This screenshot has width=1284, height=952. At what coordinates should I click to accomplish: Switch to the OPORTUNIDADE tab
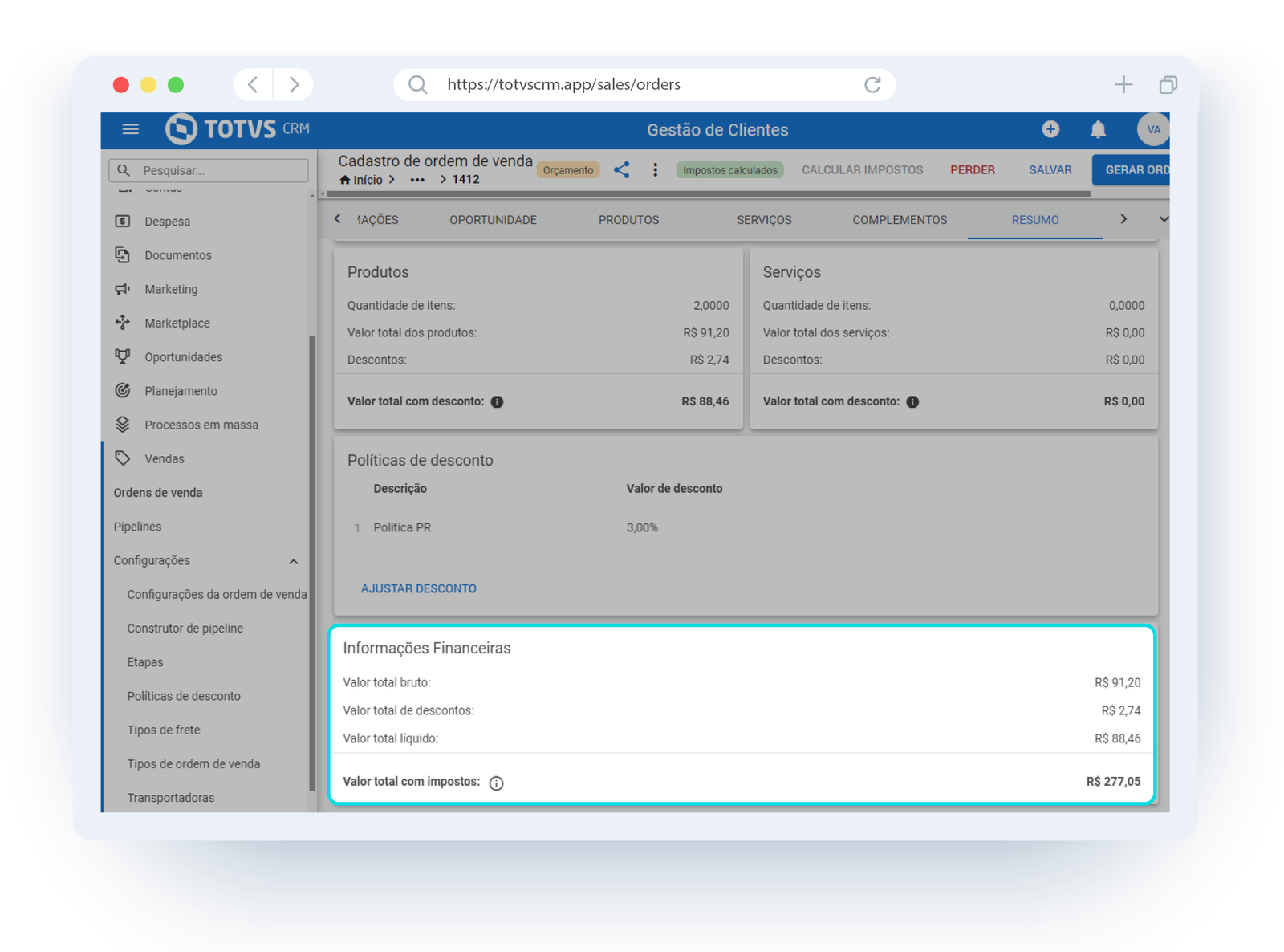pyautogui.click(x=493, y=220)
